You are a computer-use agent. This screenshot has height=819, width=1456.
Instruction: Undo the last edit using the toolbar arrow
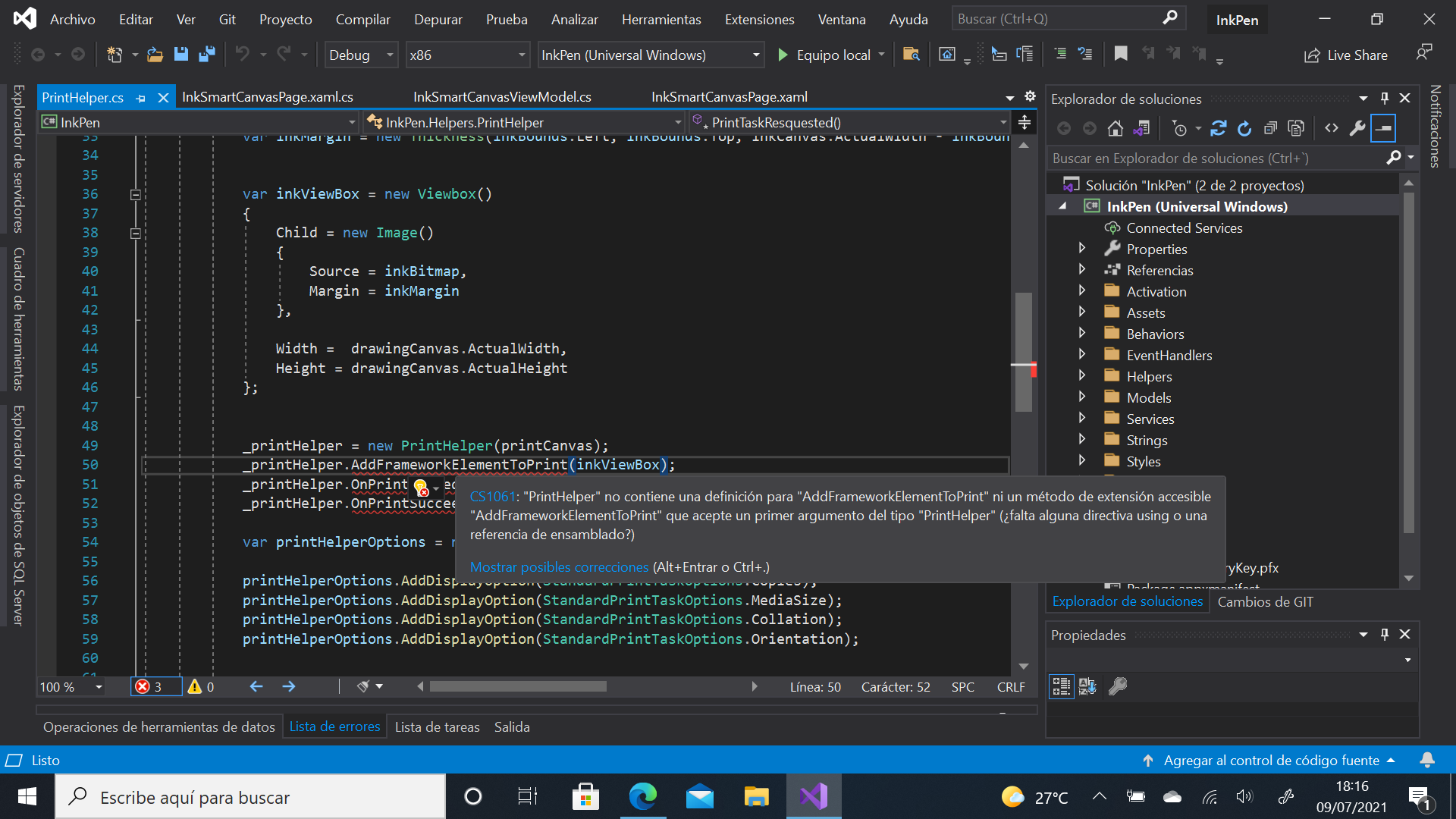tap(242, 54)
